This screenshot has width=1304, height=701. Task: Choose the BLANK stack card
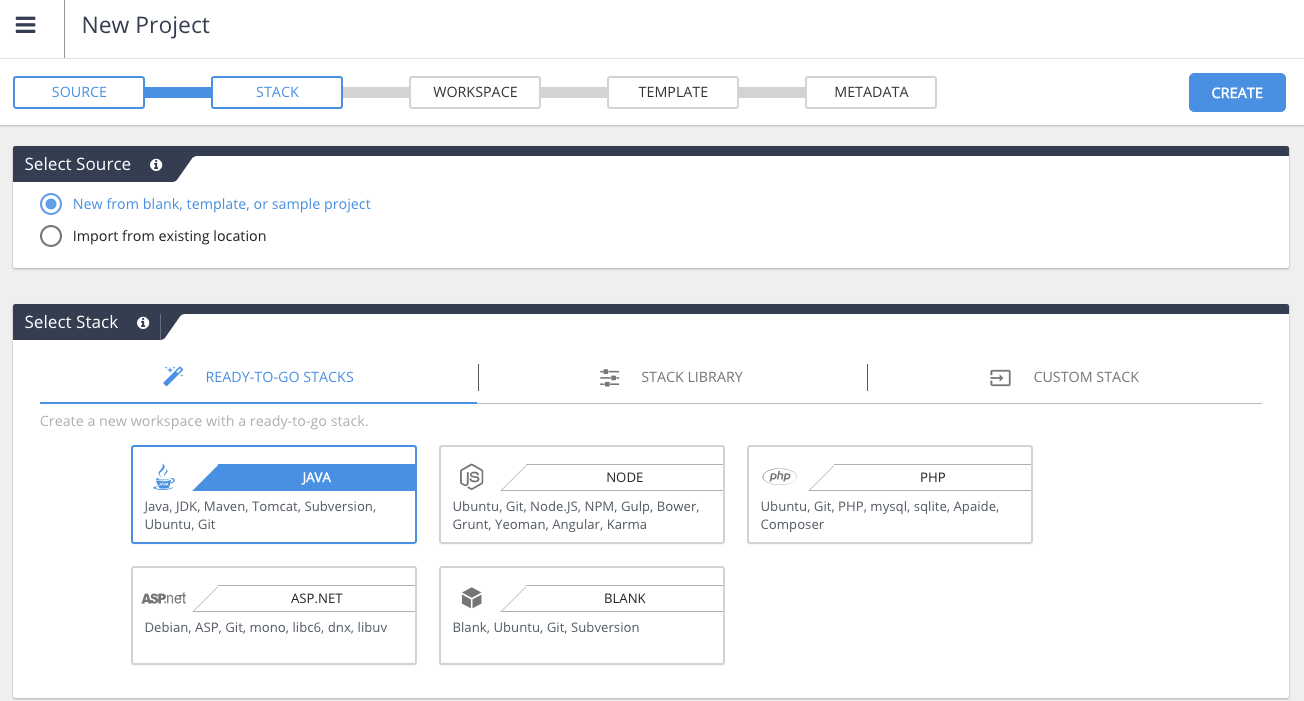click(x=582, y=615)
